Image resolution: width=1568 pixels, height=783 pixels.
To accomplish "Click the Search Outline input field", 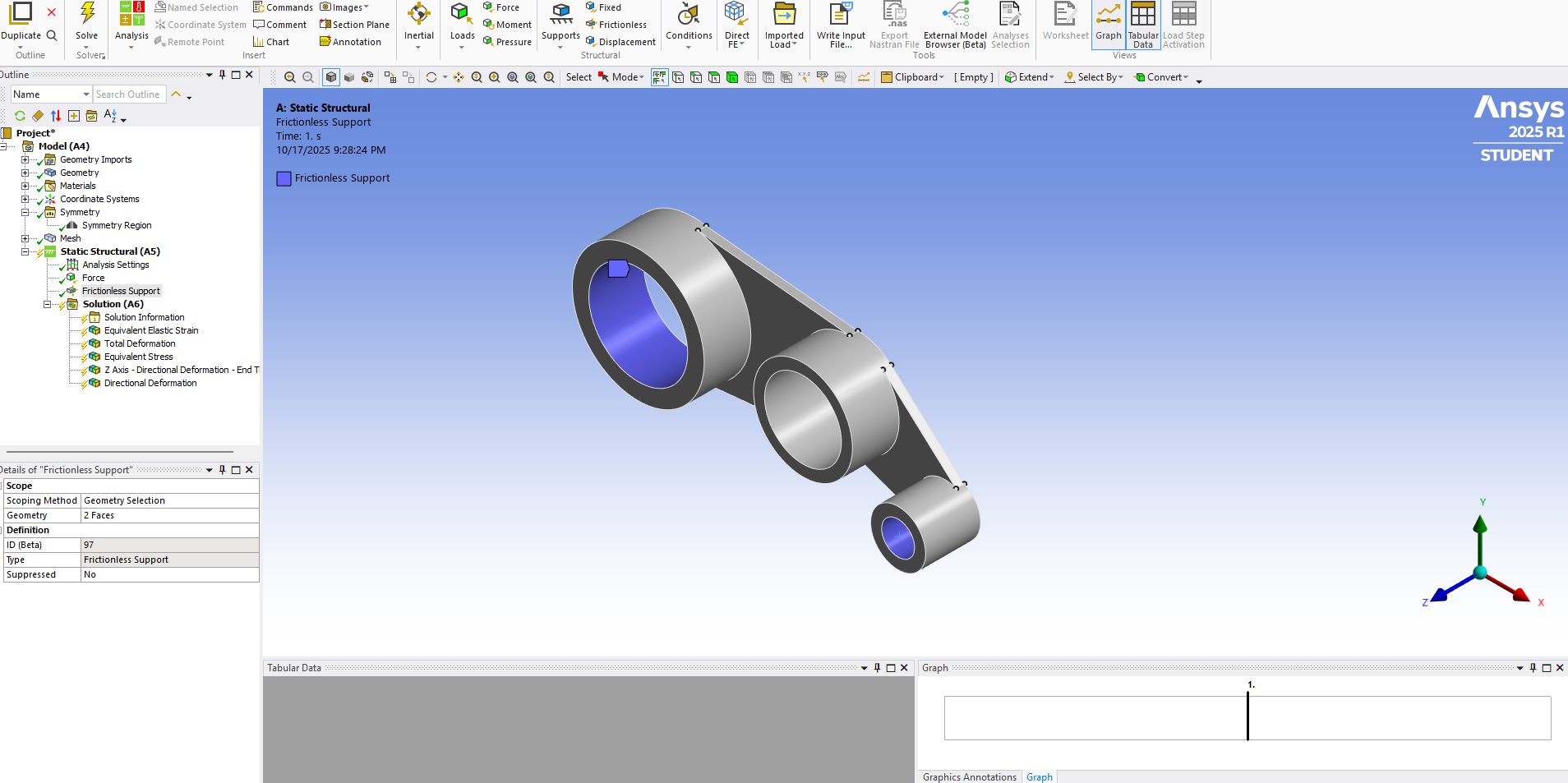I will coord(130,94).
